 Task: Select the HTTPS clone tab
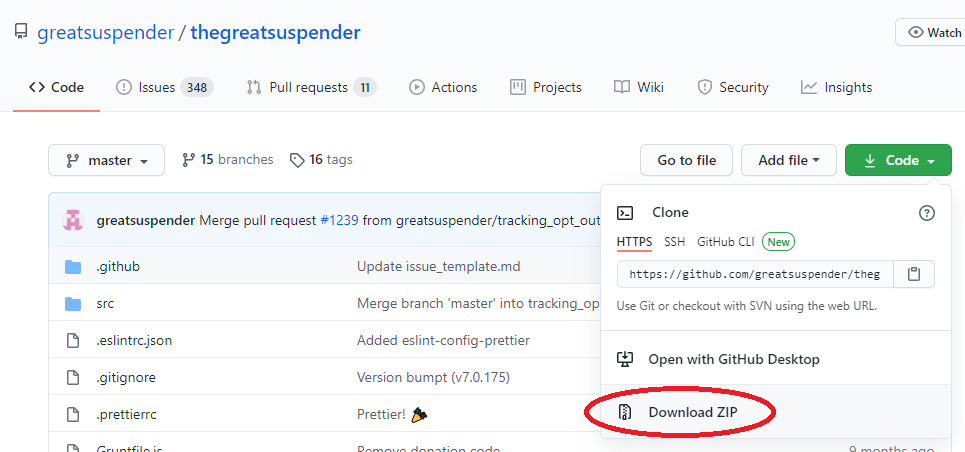635,242
